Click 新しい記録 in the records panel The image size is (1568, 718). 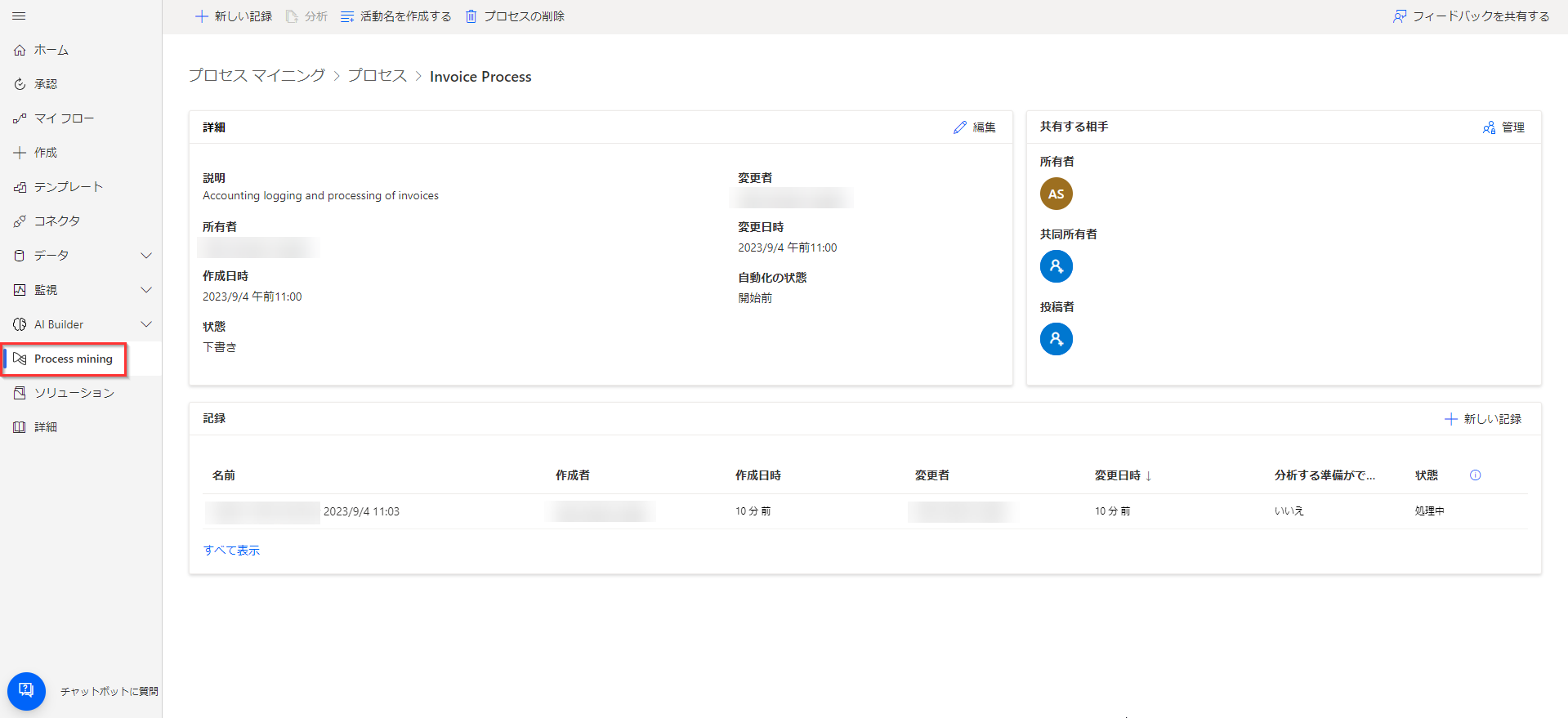coord(1482,419)
